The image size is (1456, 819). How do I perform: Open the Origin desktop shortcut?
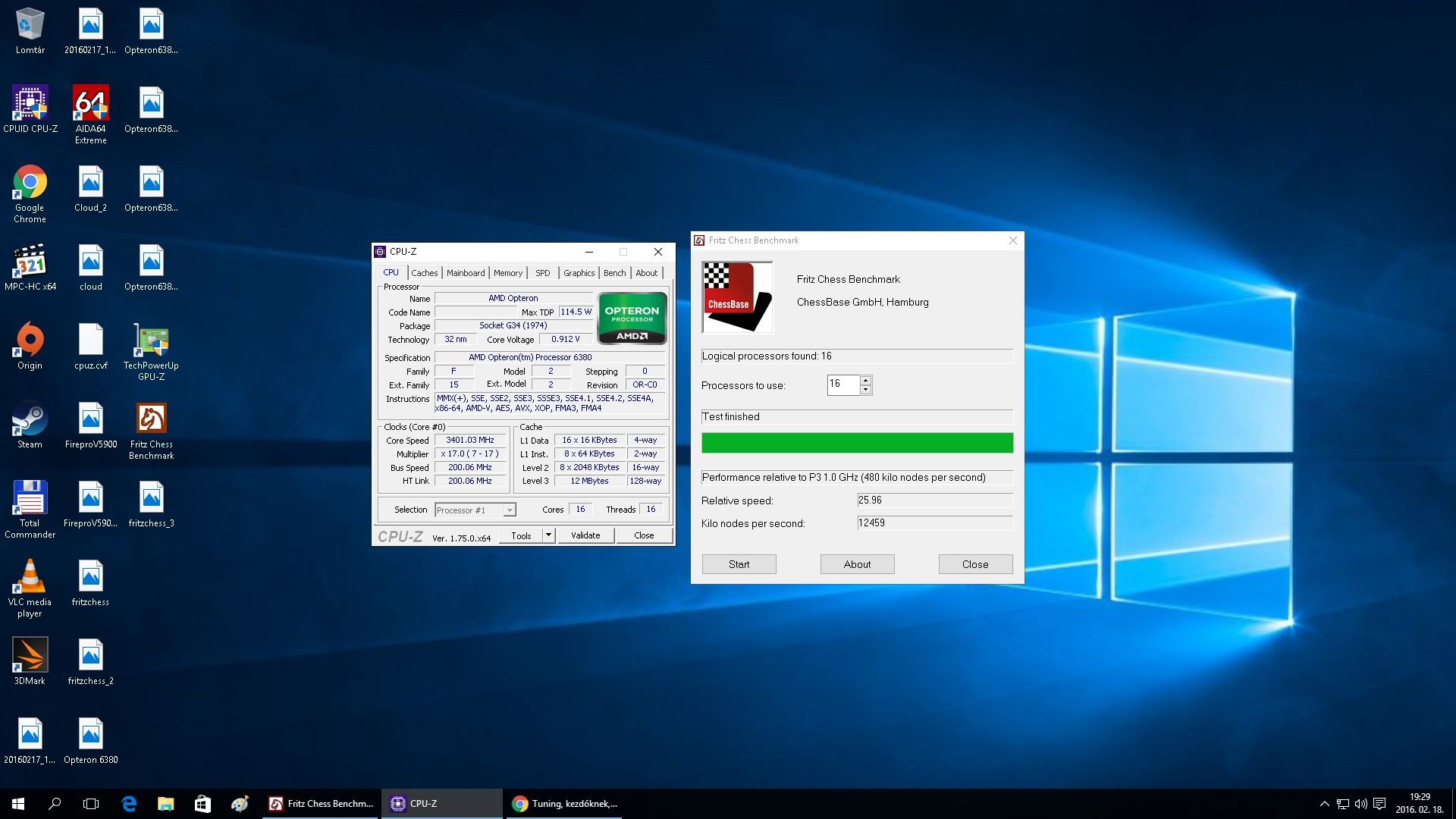[x=30, y=346]
